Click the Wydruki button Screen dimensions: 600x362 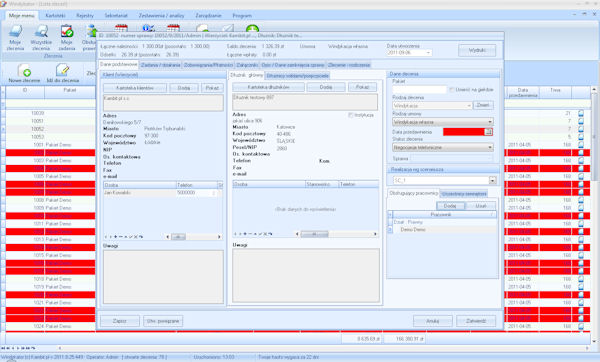tap(477, 50)
